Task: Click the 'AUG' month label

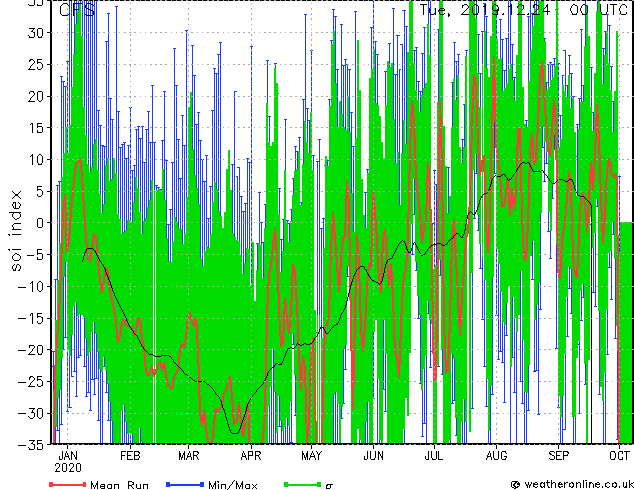Action: (496, 456)
